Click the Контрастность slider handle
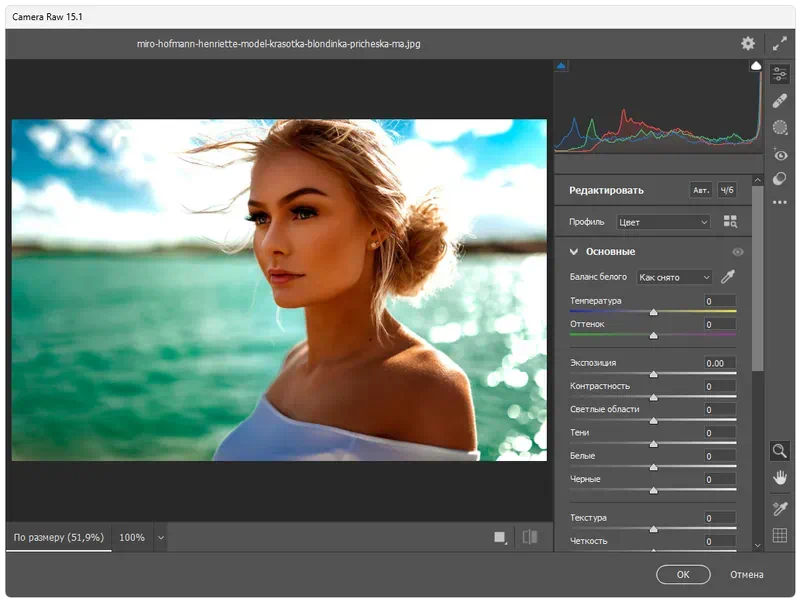Screen dimensions: 800x602 pyautogui.click(x=653, y=397)
